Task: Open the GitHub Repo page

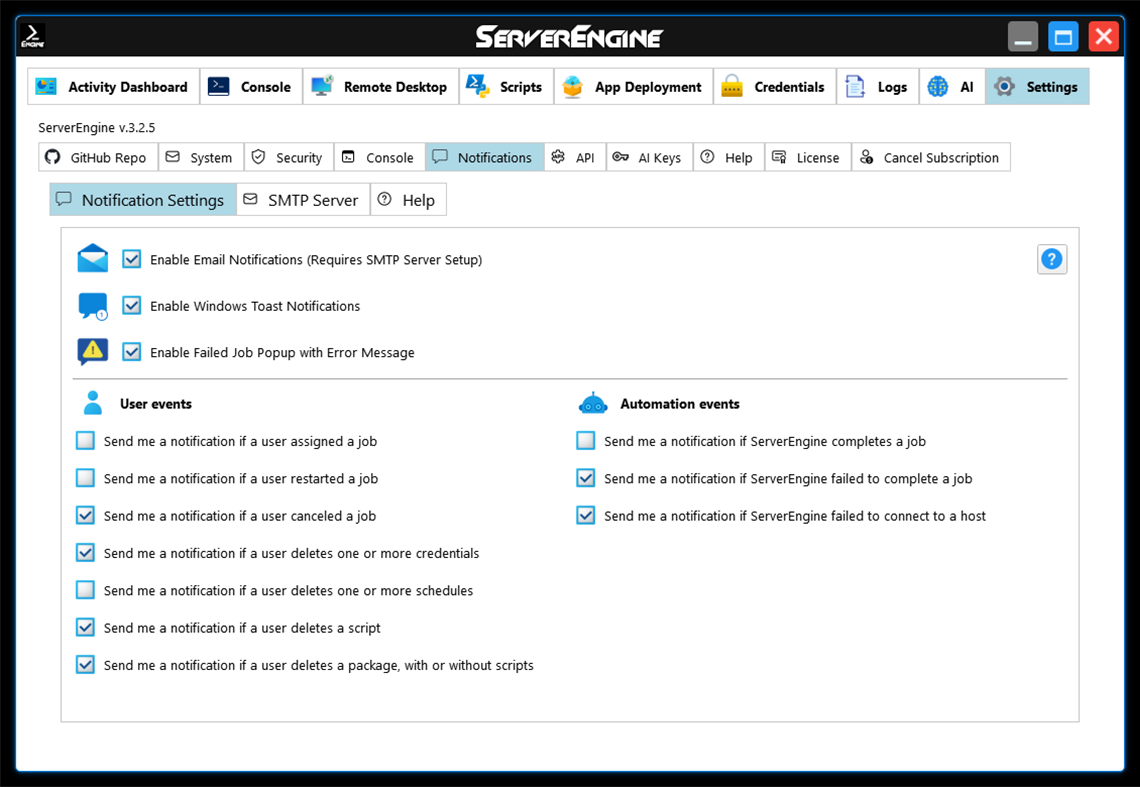Action: click(97, 157)
